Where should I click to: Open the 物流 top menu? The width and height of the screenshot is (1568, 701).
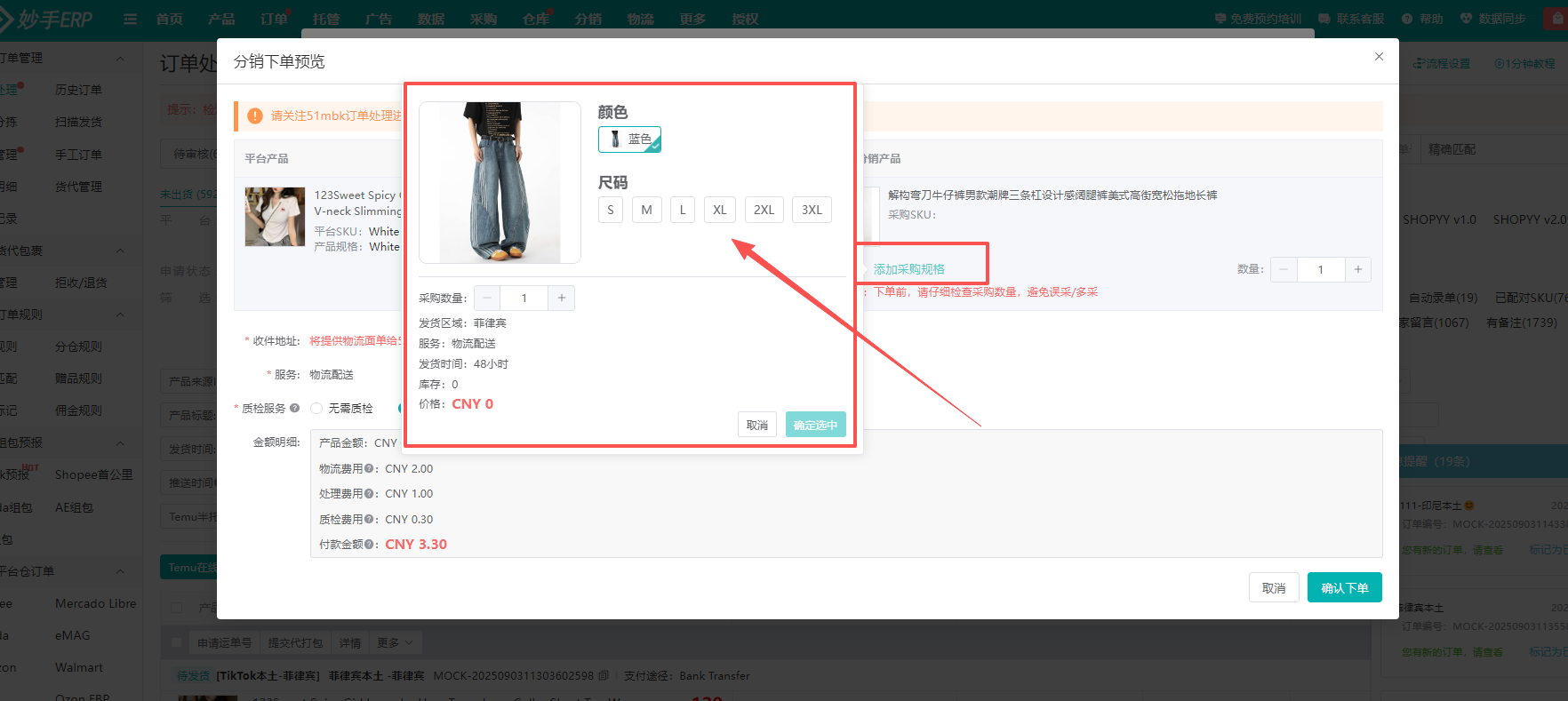[641, 19]
